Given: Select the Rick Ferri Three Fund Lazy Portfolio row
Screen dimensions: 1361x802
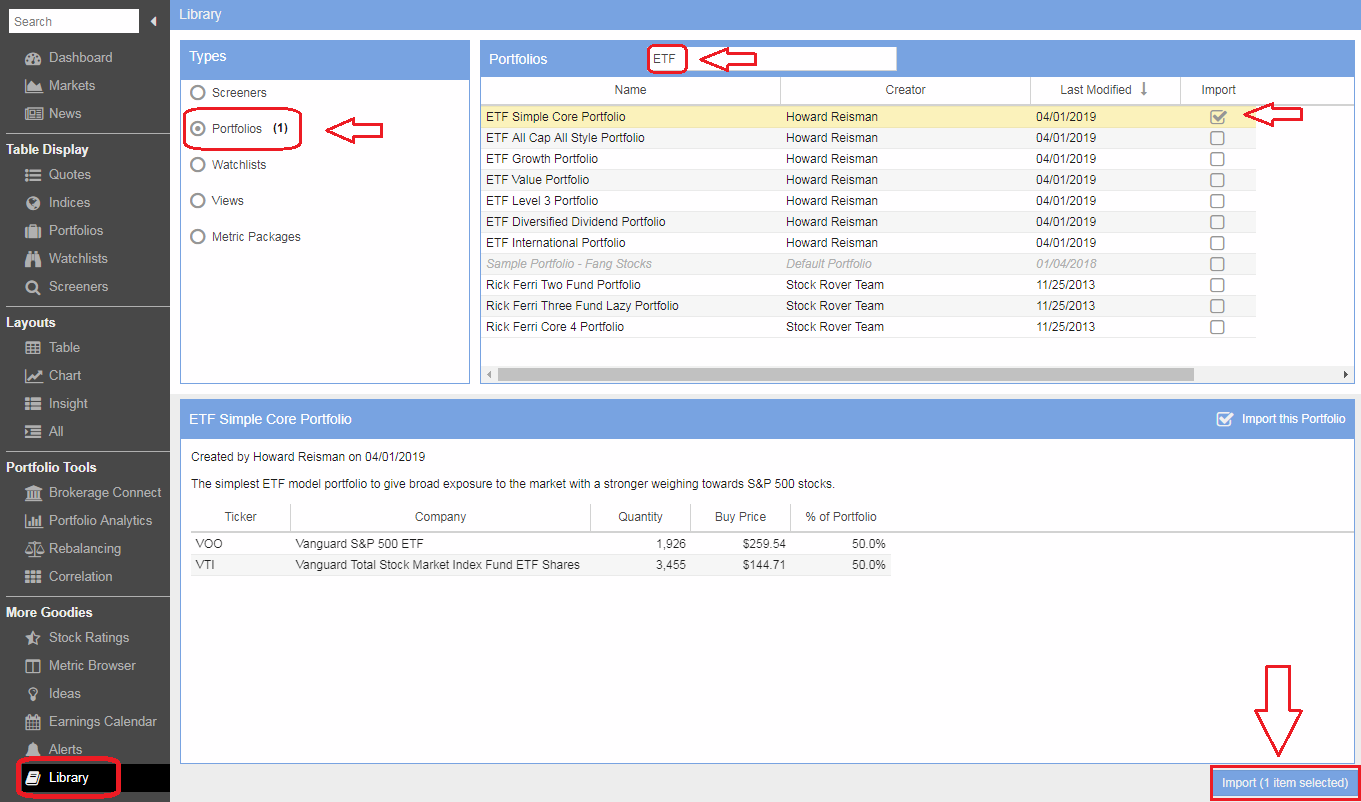Looking at the screenshot, I should (868, 306).
